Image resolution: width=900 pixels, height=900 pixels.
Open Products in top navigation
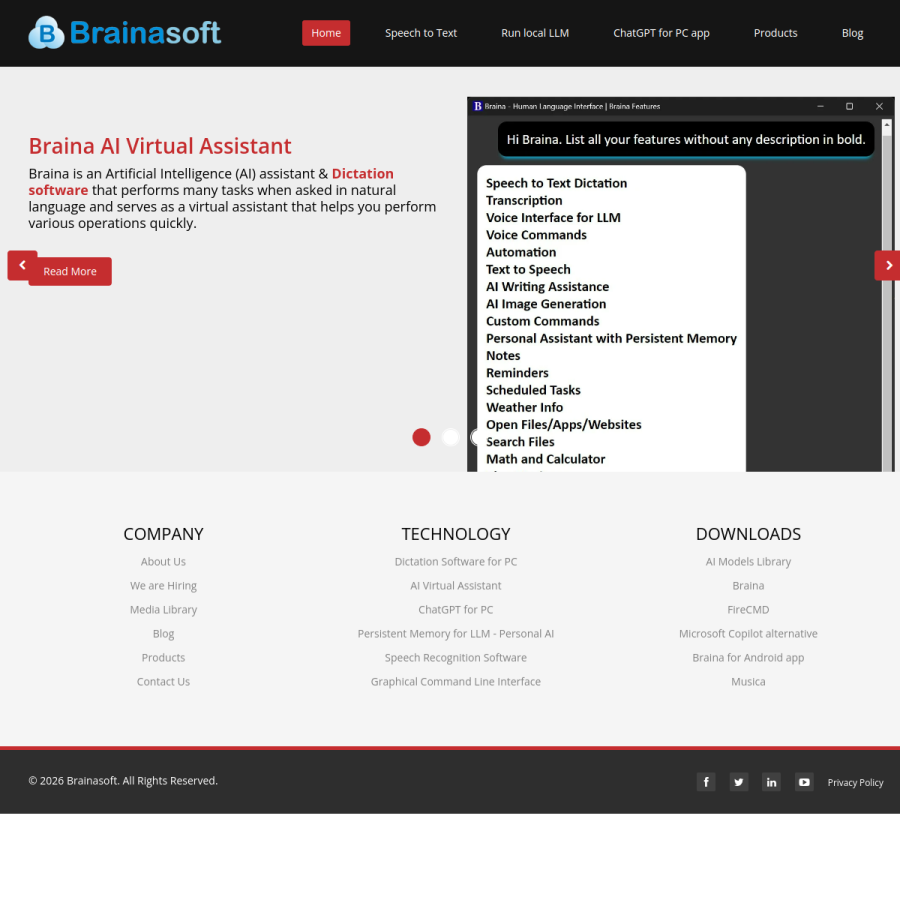[775, 33]
